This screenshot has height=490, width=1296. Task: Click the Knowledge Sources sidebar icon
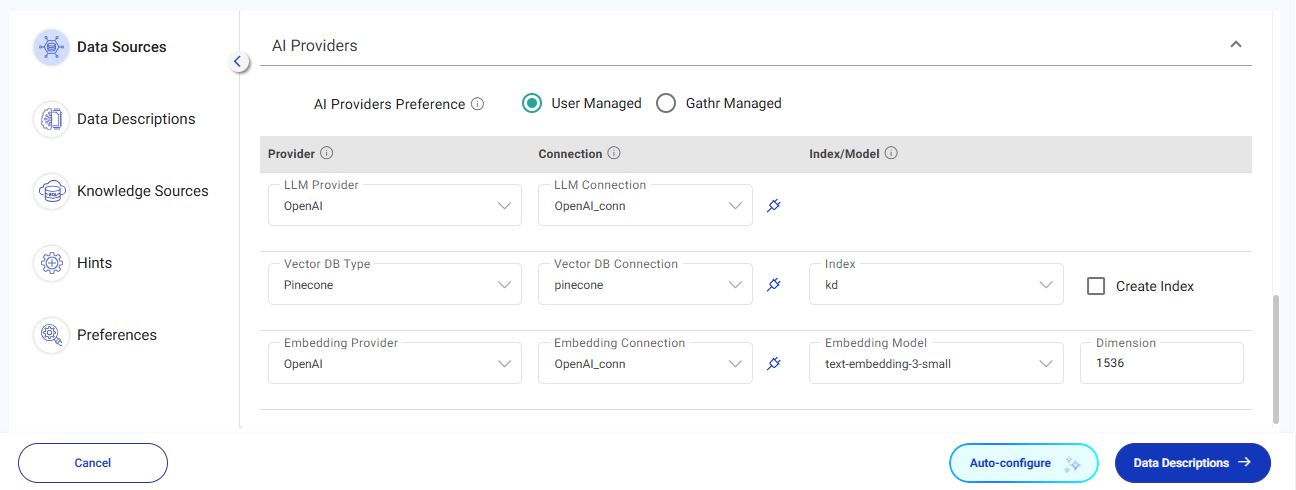pos(51,191)
